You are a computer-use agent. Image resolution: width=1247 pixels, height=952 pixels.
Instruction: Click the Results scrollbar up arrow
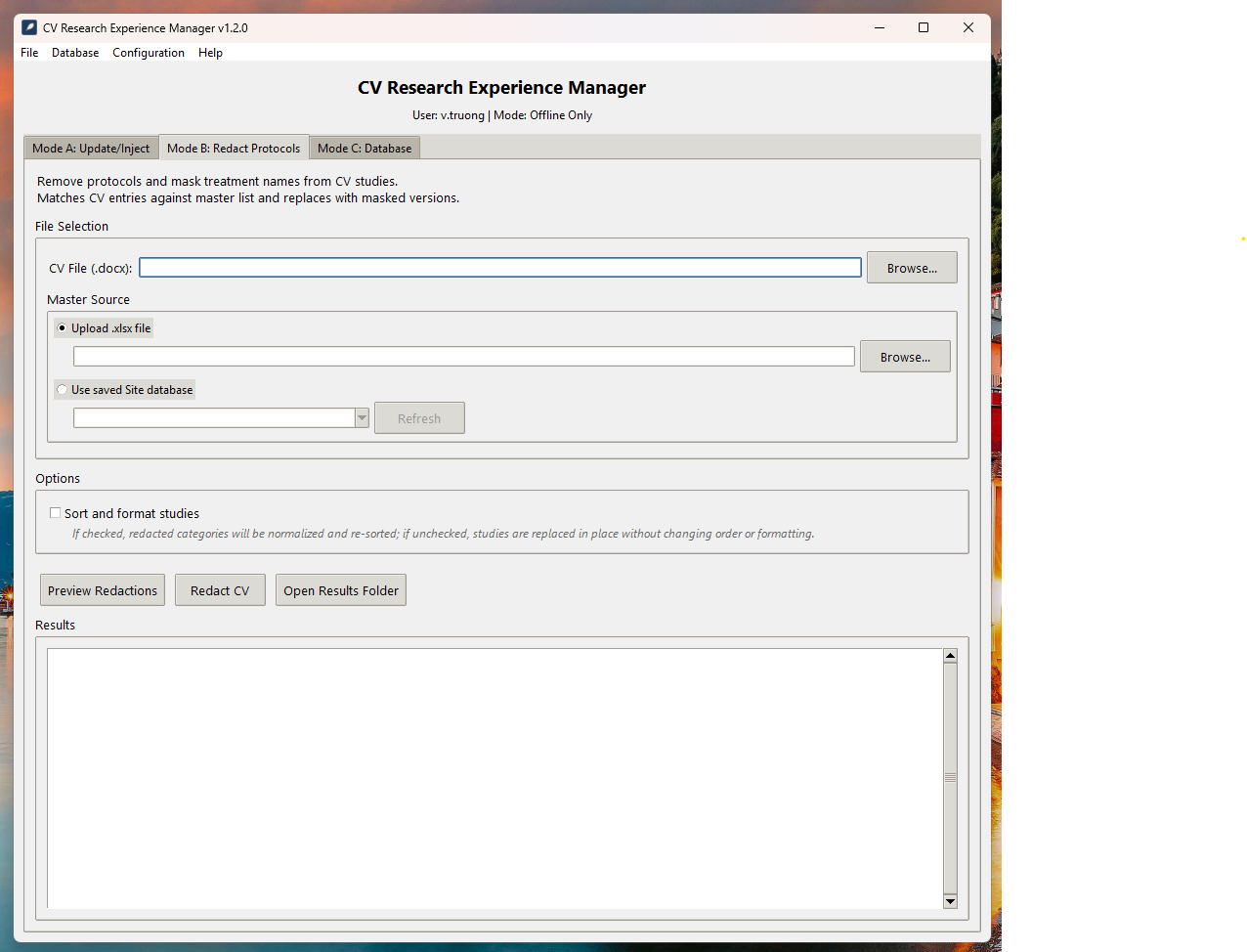(950, 656)
